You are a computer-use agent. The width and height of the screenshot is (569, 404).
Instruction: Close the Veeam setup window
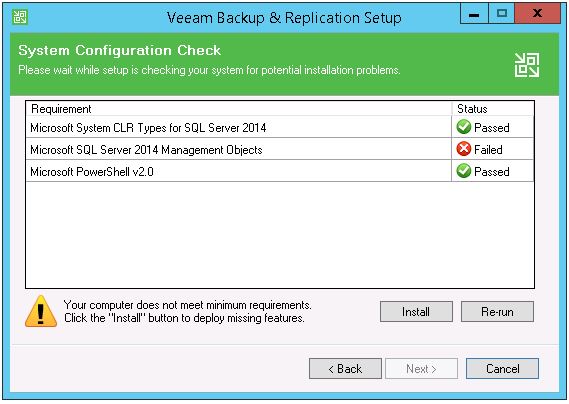(x=537, y=14)
